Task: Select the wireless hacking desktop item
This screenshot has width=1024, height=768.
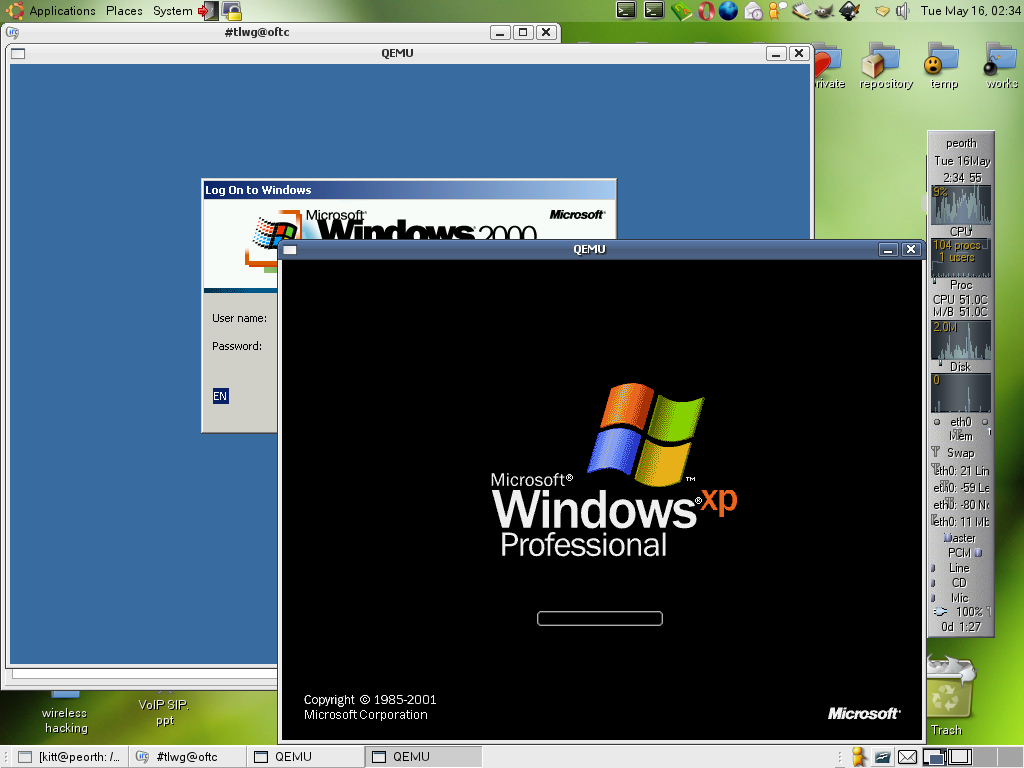Action: 65,714
